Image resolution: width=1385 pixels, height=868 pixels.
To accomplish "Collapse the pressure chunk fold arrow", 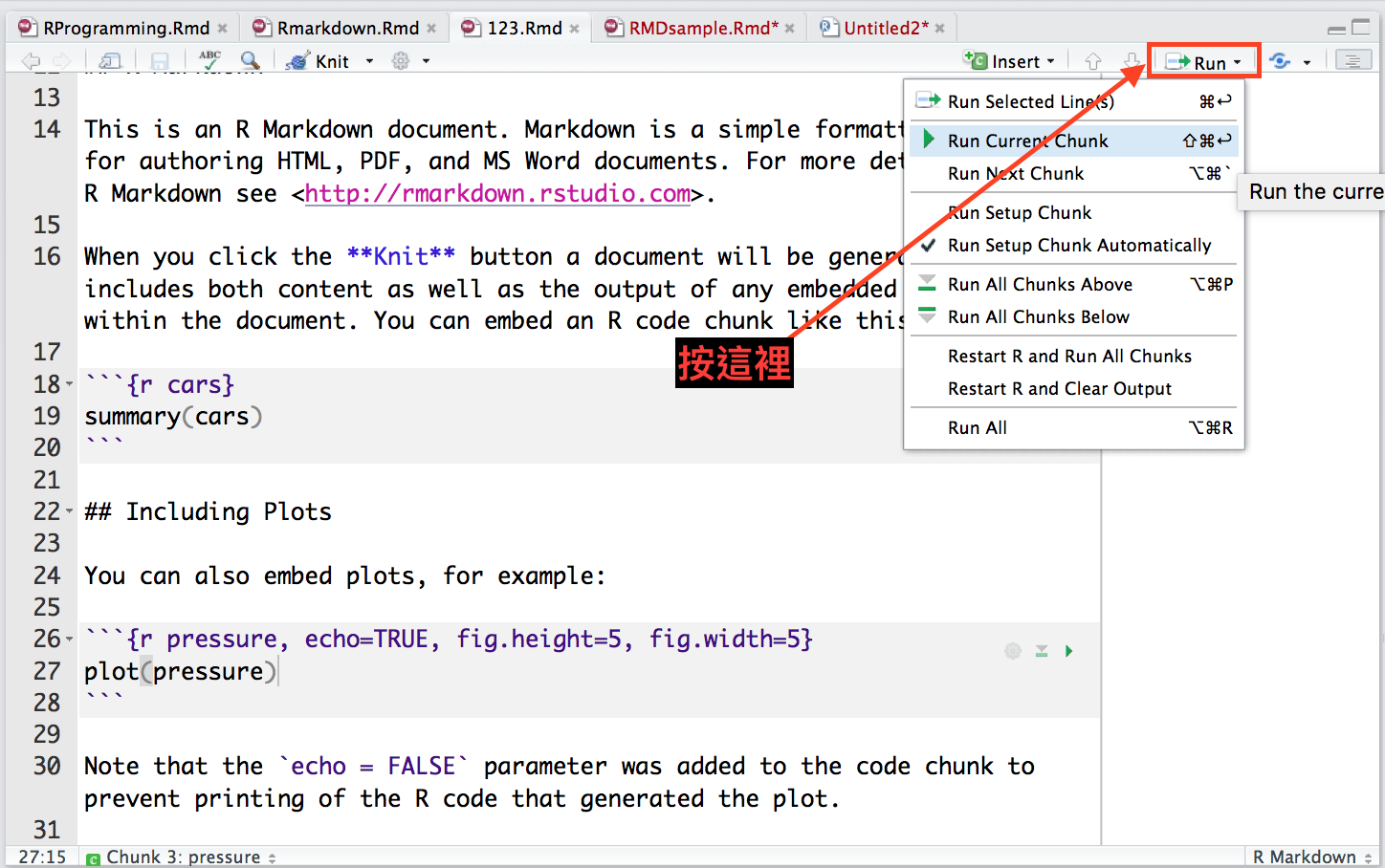I will 69,640.
